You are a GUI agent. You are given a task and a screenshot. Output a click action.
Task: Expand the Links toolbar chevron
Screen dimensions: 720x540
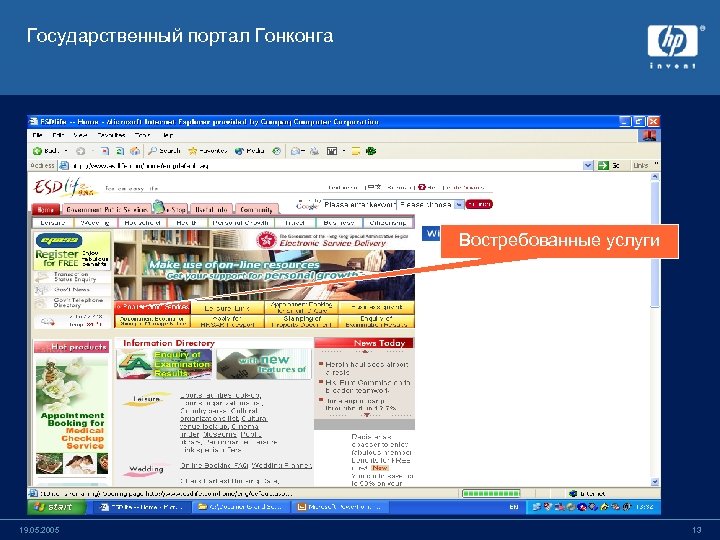pyautogui.click(x=656, y=163)
